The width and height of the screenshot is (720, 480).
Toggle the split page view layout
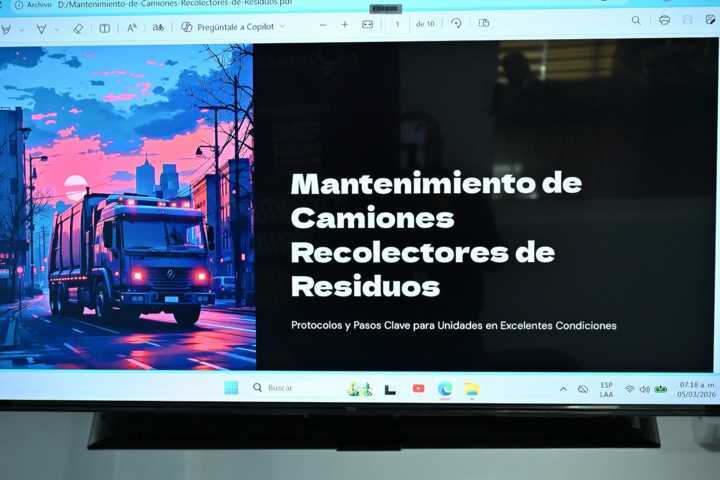coord(105,28)
